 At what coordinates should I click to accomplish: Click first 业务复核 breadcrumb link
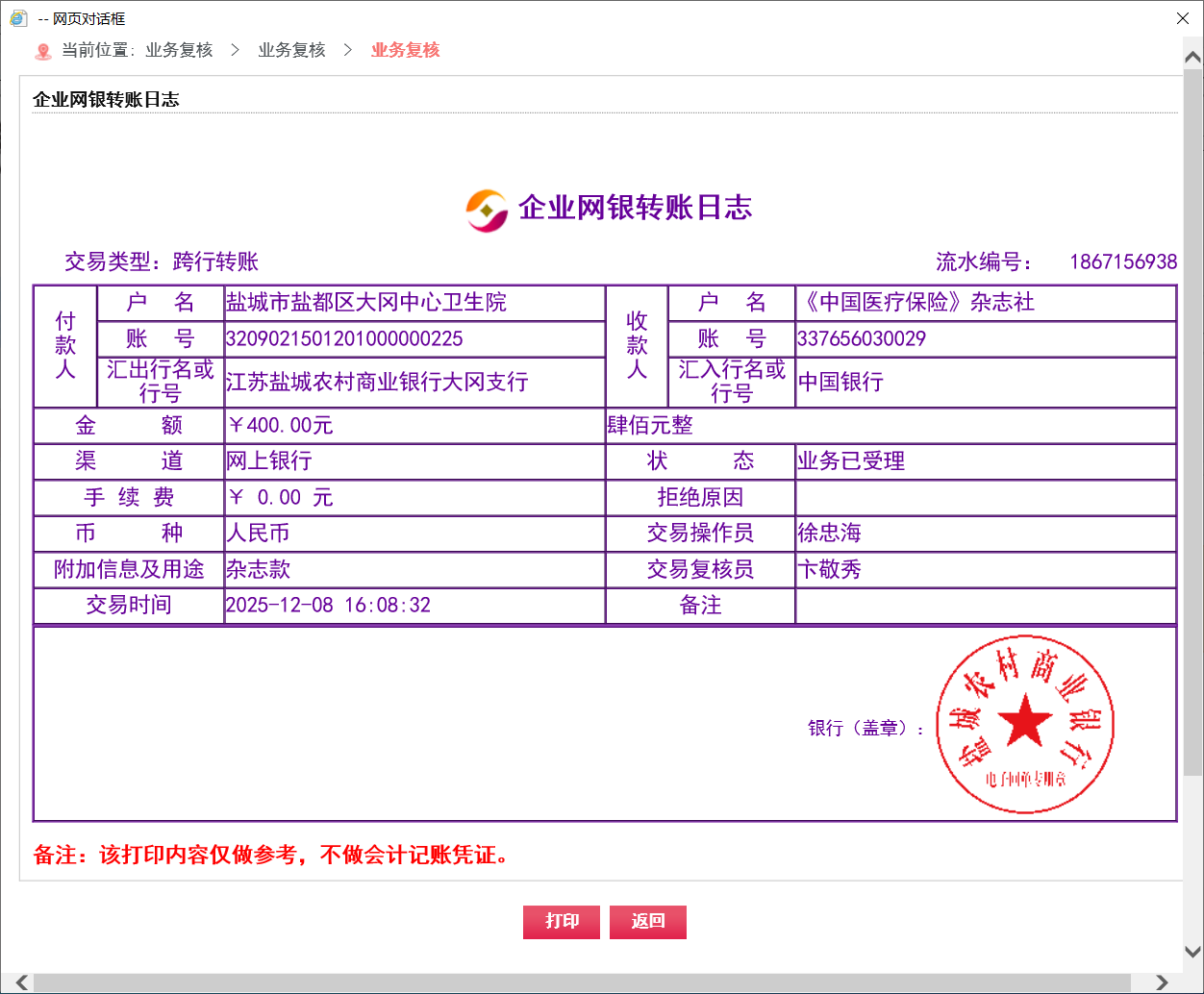pyautogui.click(x=179, y=50)
